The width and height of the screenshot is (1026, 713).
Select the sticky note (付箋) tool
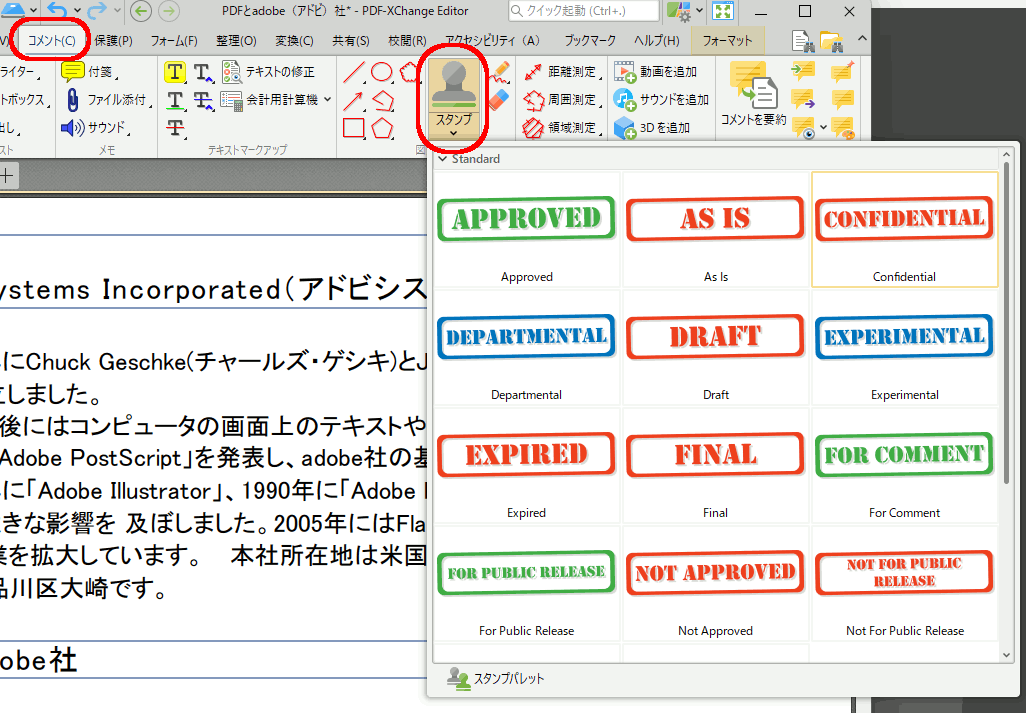pos(88,71)
